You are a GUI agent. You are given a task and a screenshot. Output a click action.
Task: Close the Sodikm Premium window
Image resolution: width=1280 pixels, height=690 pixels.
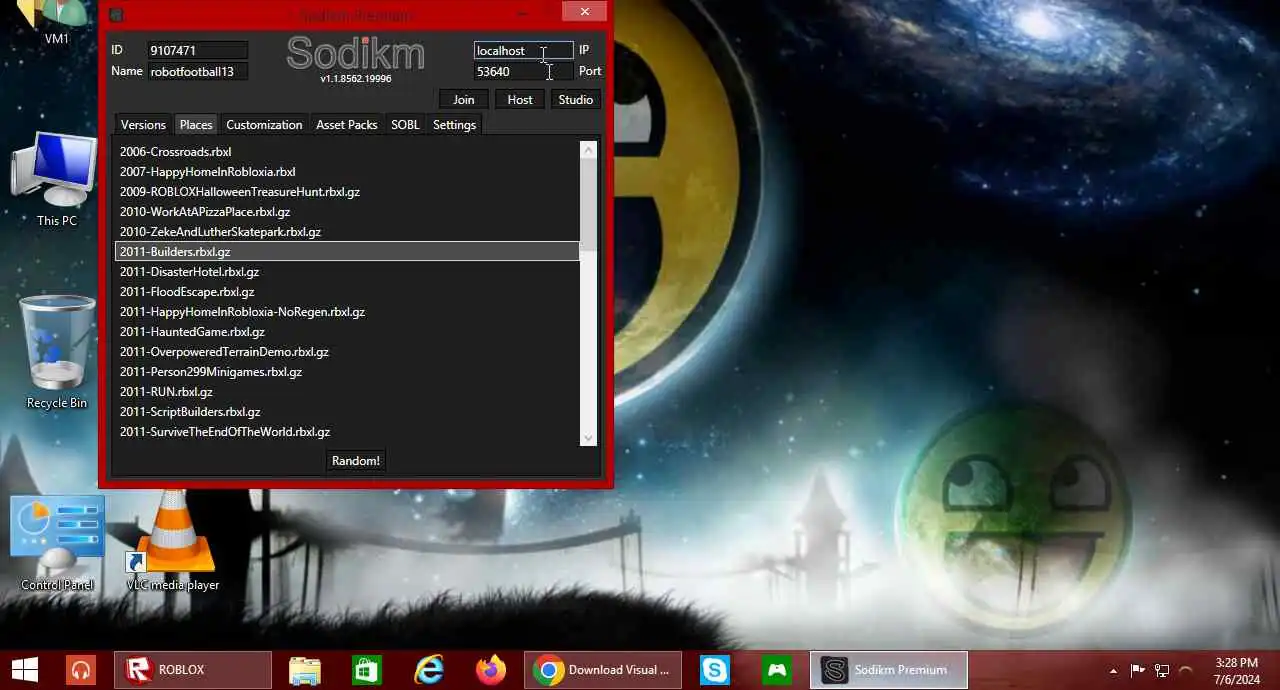583,11
